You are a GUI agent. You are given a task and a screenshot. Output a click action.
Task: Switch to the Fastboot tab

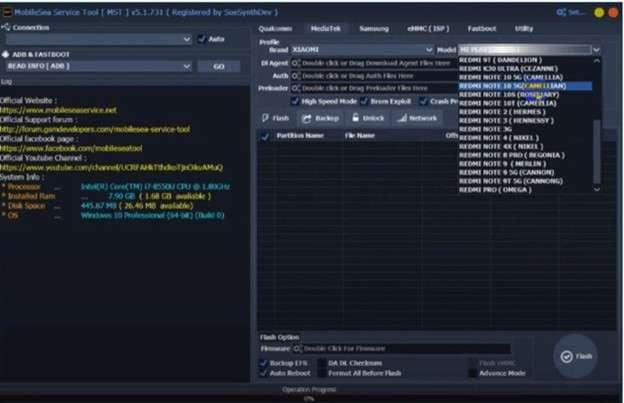coord(482,29)
